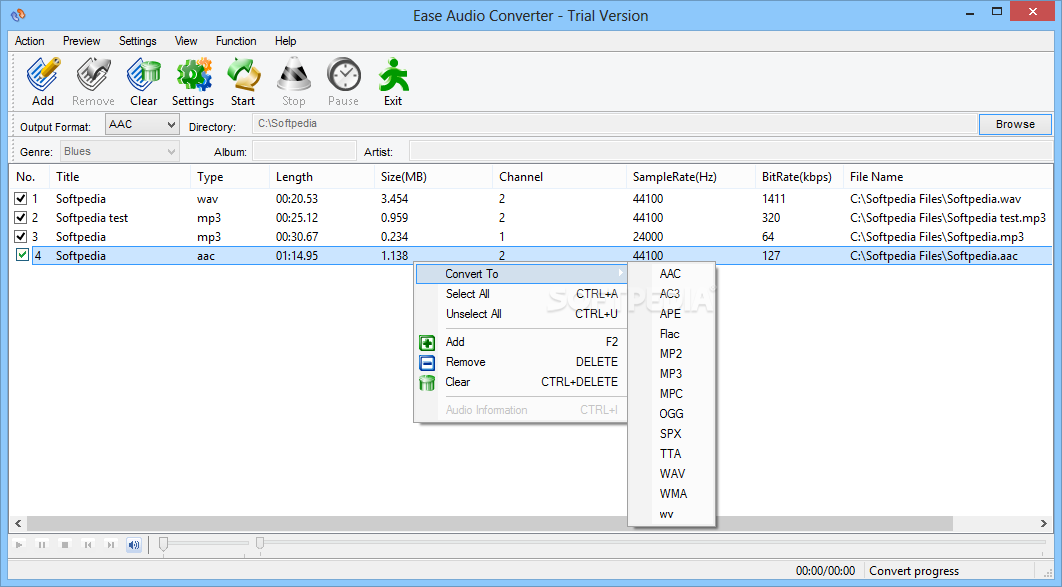This screenshot has width=1062, height=587.
Task: Uncheck the checkbox for Softpedia test row
Action: click(20, 217)
